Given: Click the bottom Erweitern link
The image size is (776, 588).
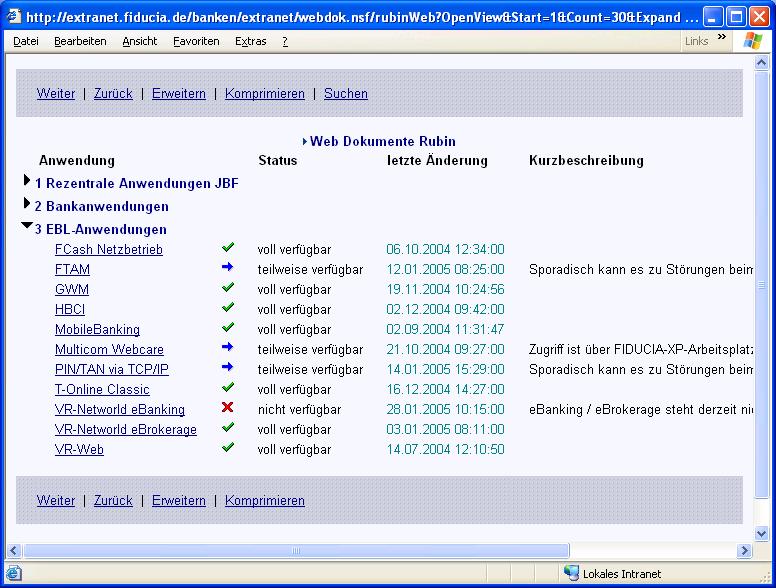Looking at the screenshot, I should coord(179,500).
